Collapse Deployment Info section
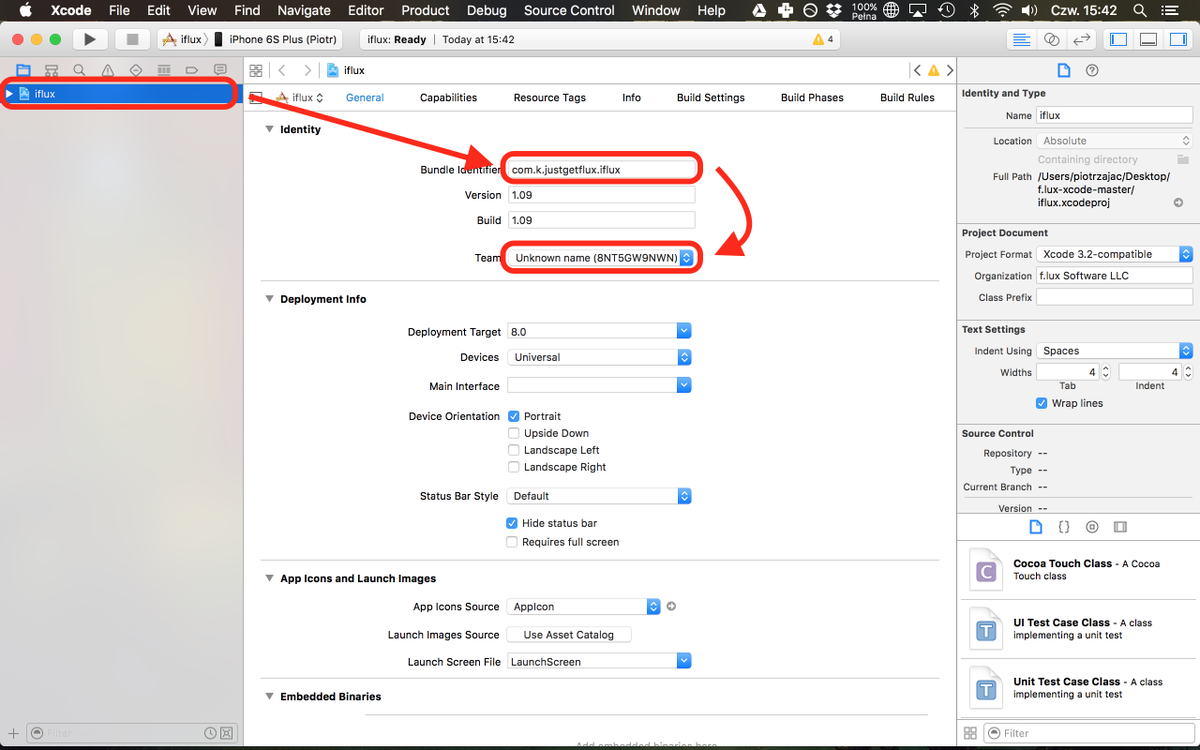The width and height of the screenshot is (1200, 750). (x=269, y=299)
